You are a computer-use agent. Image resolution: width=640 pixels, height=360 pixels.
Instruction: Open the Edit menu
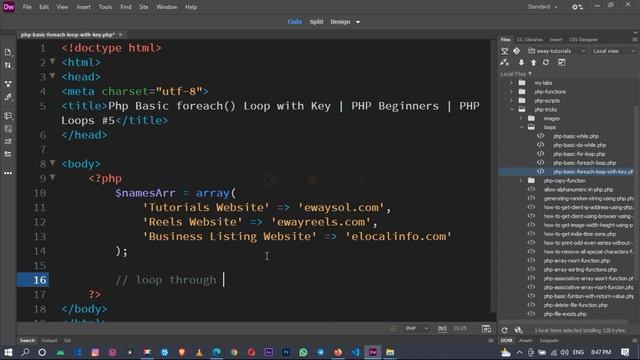(x=44, y=7)
